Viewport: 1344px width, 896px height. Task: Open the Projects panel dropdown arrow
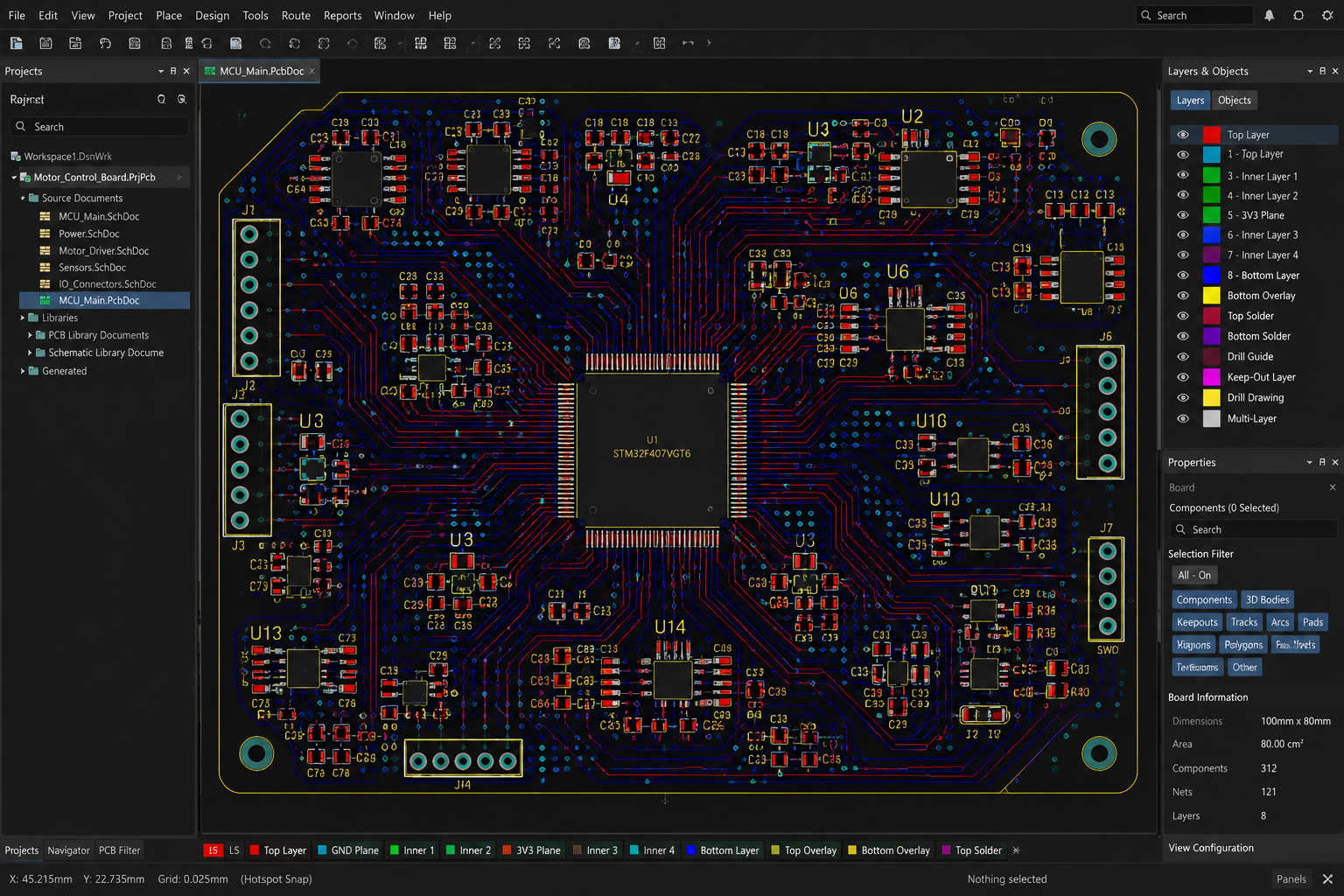pos(161,71)
